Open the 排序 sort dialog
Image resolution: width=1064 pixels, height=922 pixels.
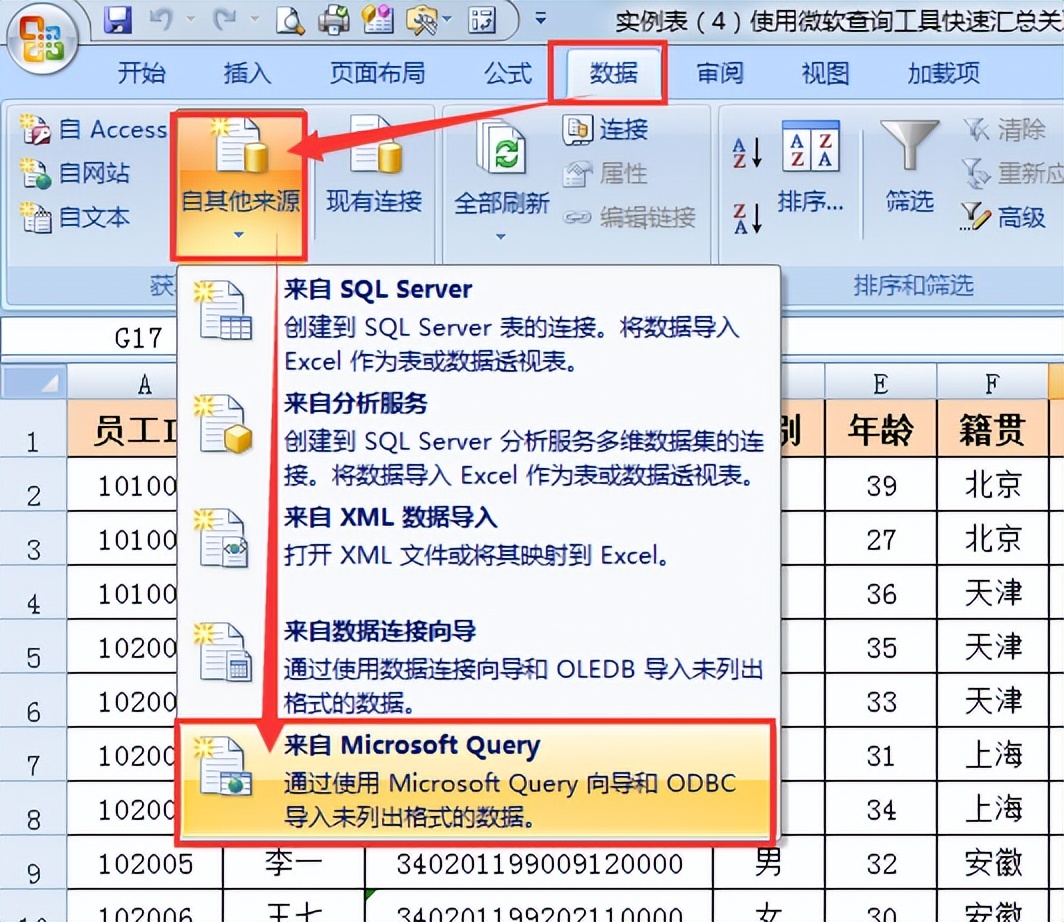pyautogui.click(x=810, y=167)
